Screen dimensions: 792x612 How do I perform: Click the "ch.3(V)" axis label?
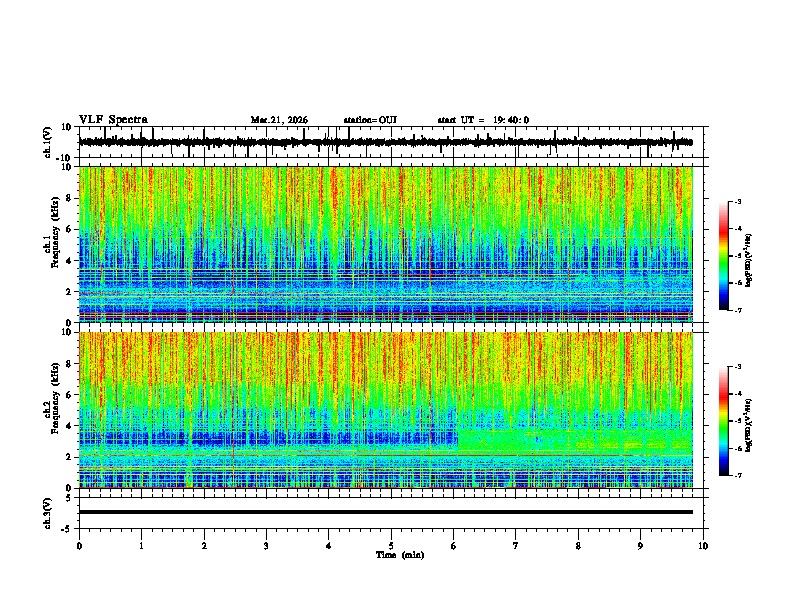tap(48, 513)
